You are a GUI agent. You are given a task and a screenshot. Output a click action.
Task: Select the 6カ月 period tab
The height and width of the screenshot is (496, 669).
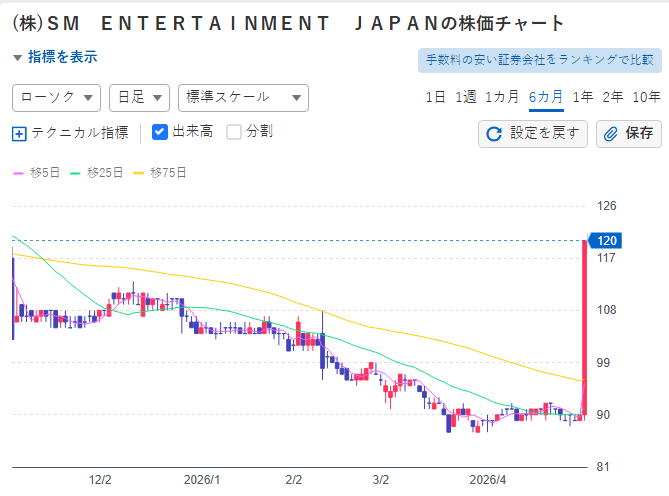tap(546, 97)
